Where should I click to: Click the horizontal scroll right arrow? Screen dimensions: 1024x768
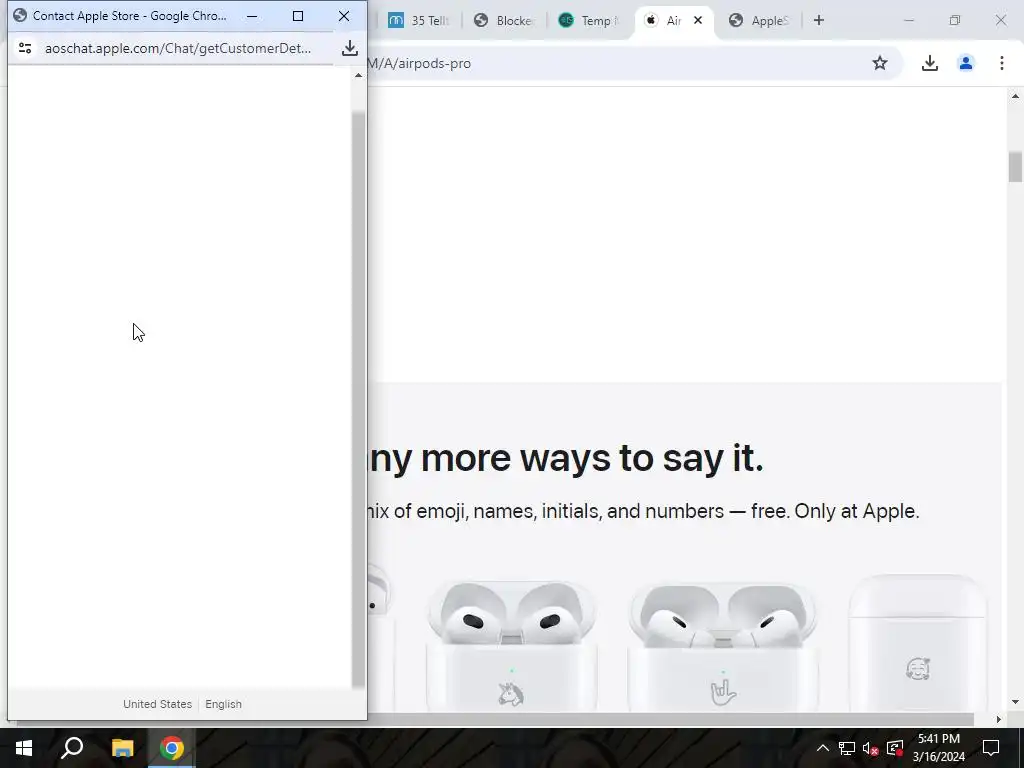(x=998, y=720)
